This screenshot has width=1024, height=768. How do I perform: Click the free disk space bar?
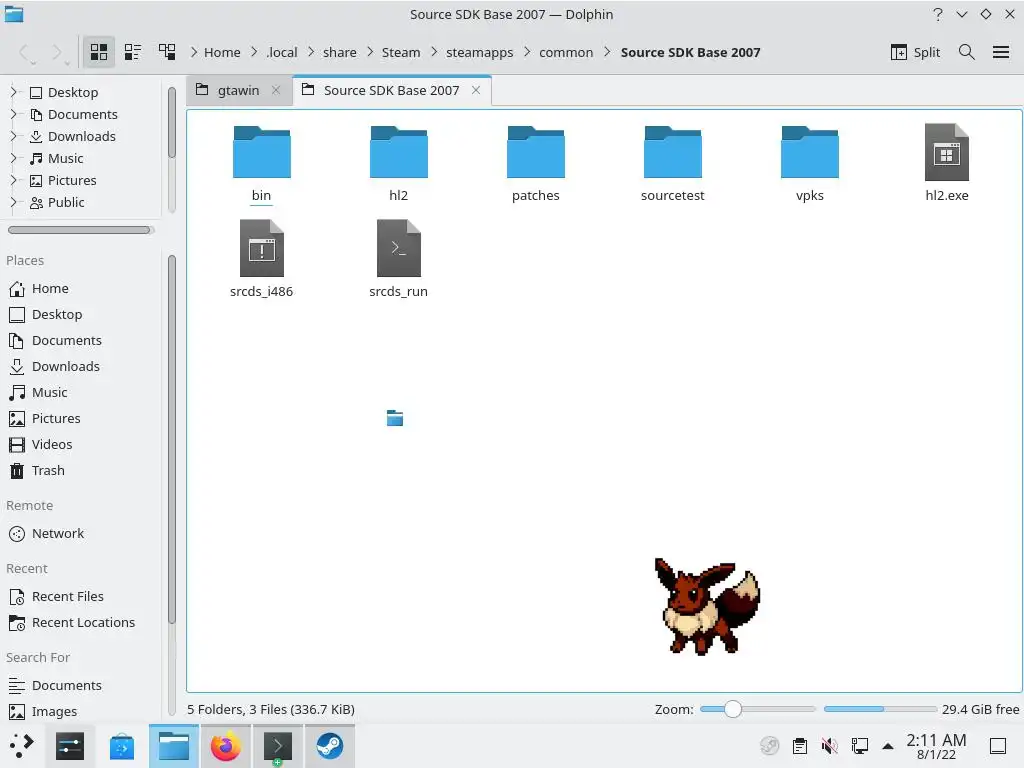pos(880,709)
